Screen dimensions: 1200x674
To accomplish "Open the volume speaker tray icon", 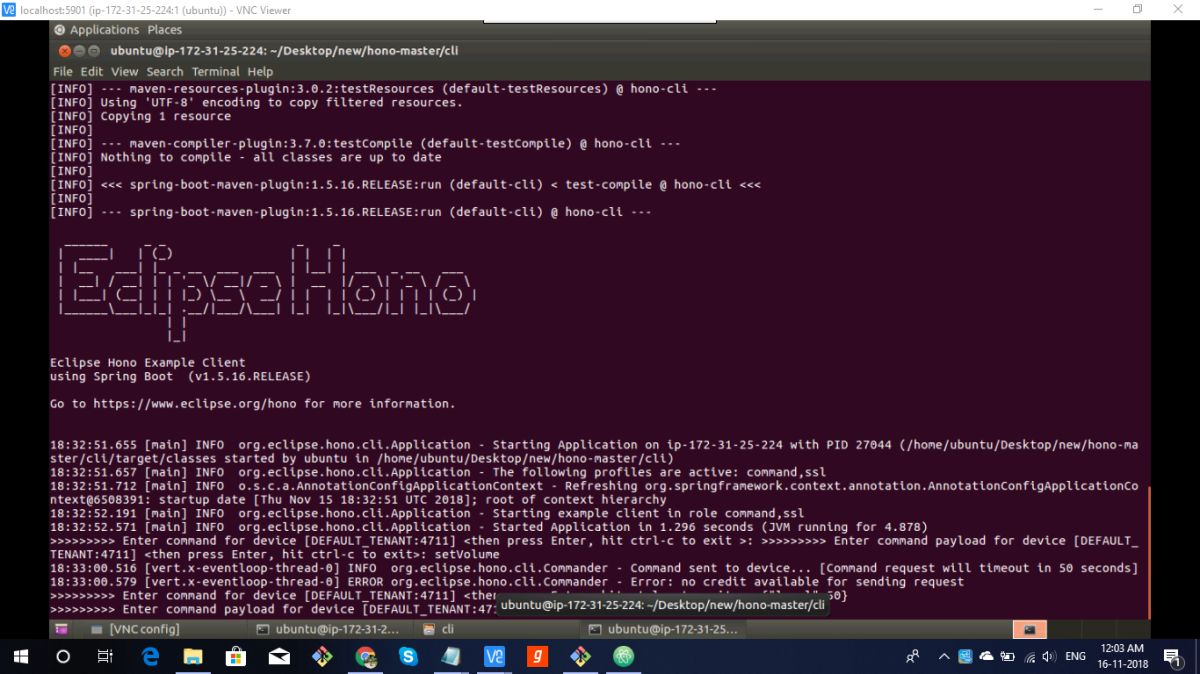I will 1048,657.
